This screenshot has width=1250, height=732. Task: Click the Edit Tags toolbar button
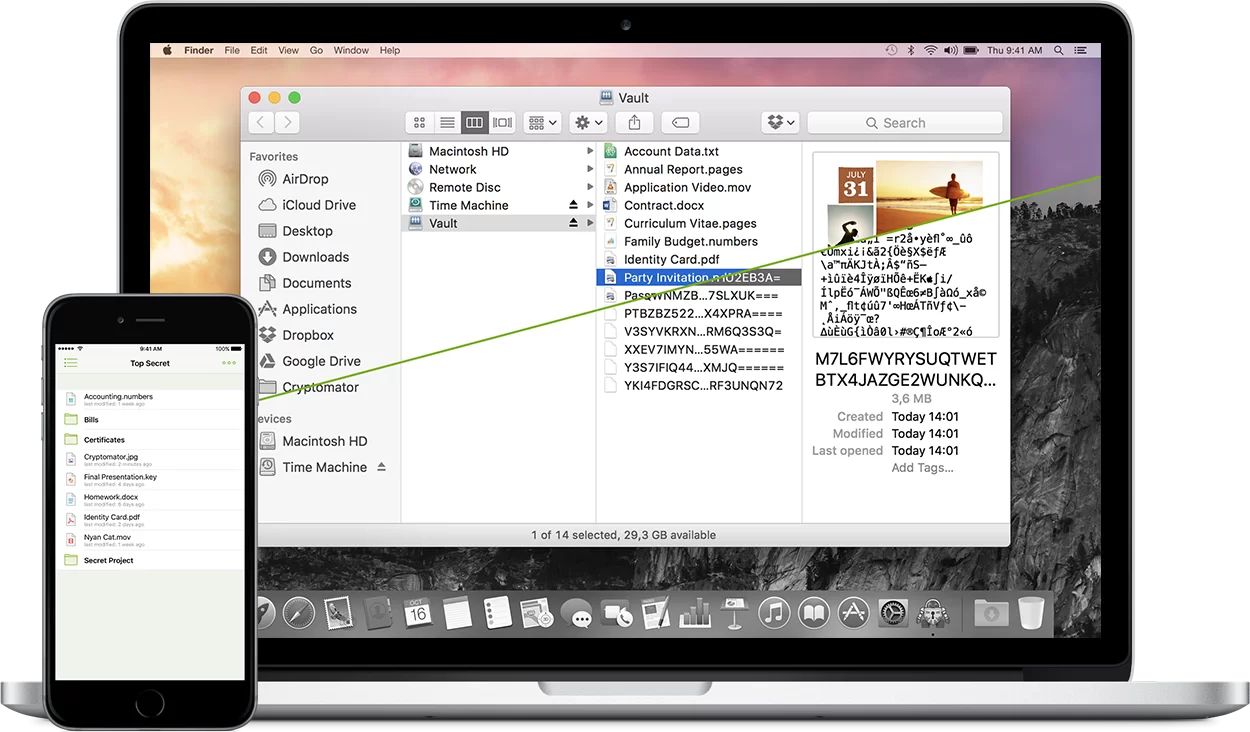point(680,122)
